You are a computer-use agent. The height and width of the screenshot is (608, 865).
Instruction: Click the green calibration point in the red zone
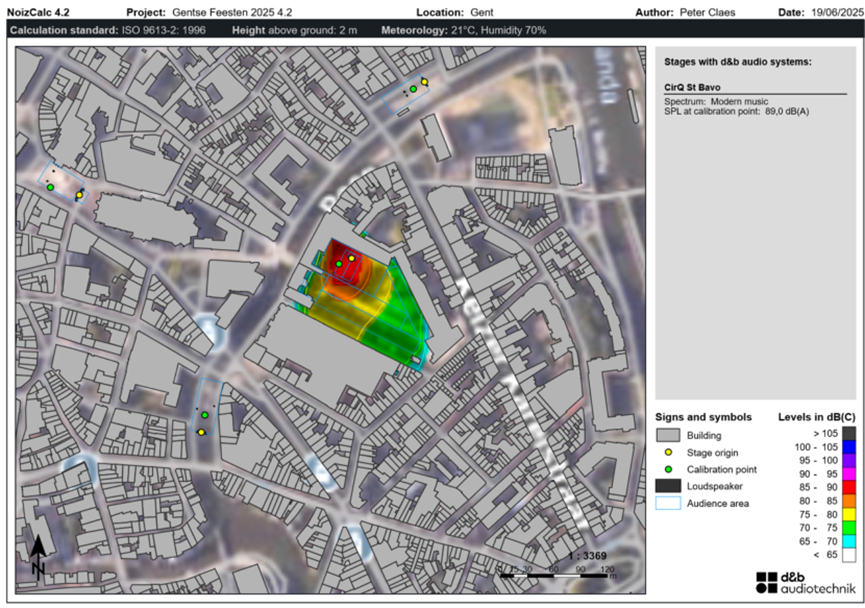coord(339,264)
